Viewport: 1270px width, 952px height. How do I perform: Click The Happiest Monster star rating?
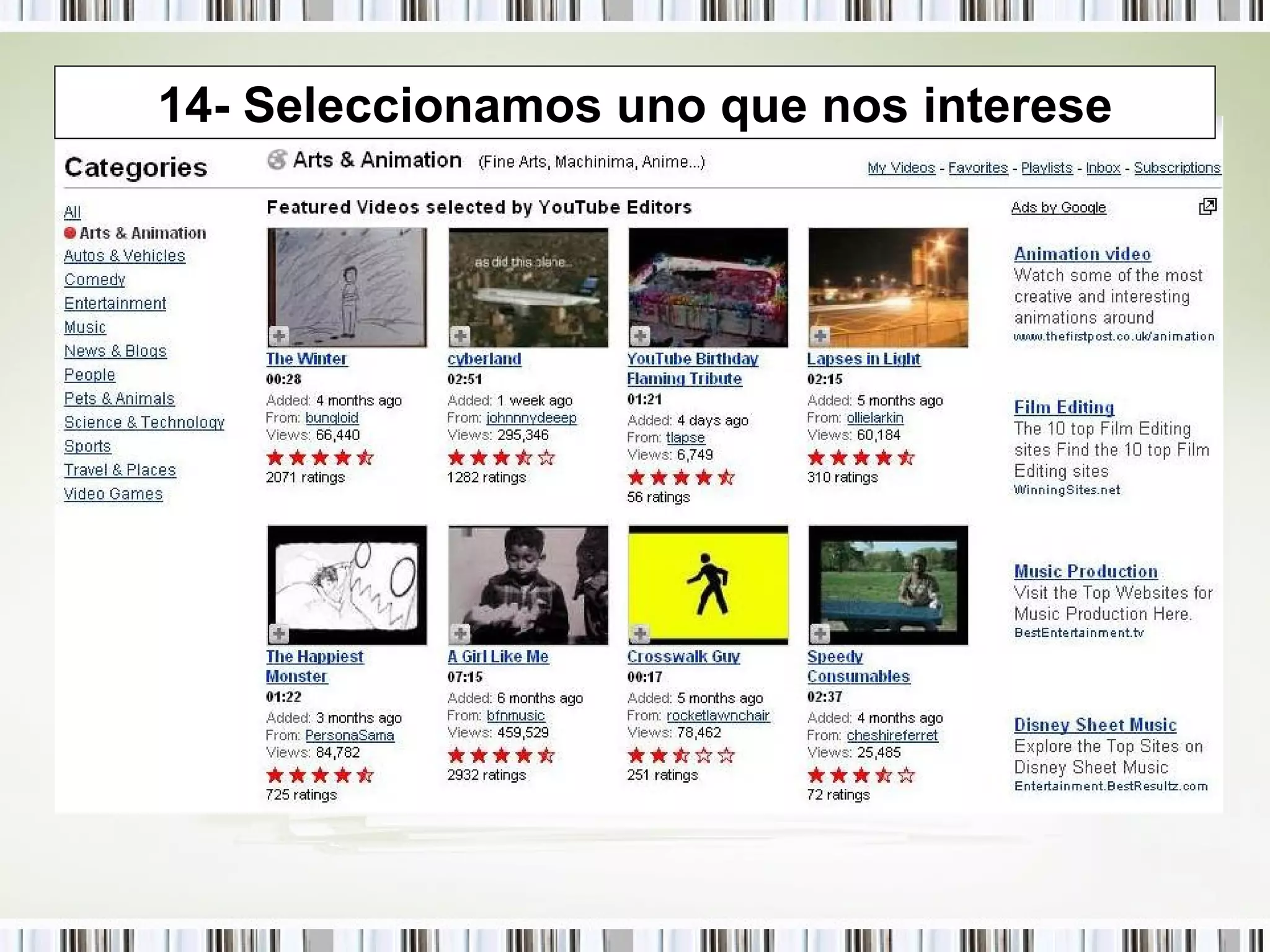tap(320, 775)
